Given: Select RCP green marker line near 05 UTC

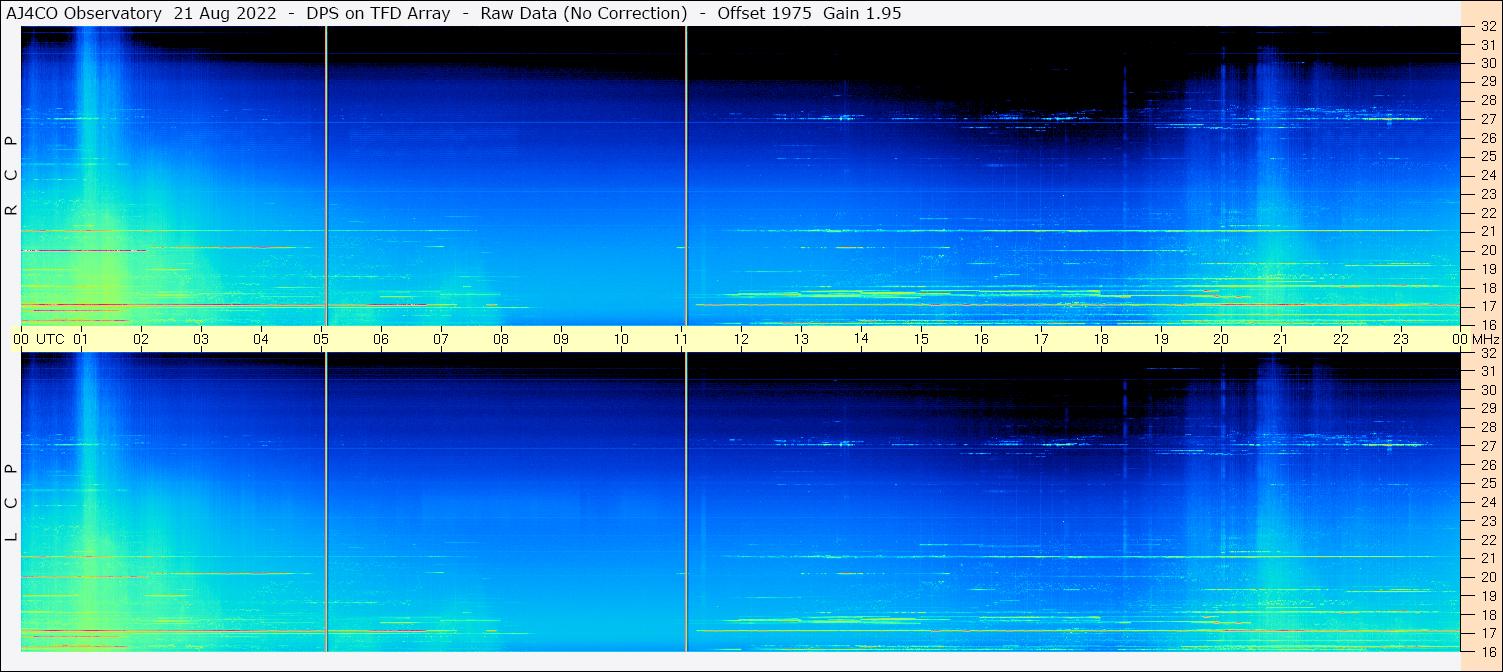Looking at the screenshot, I should pos(327,176).
